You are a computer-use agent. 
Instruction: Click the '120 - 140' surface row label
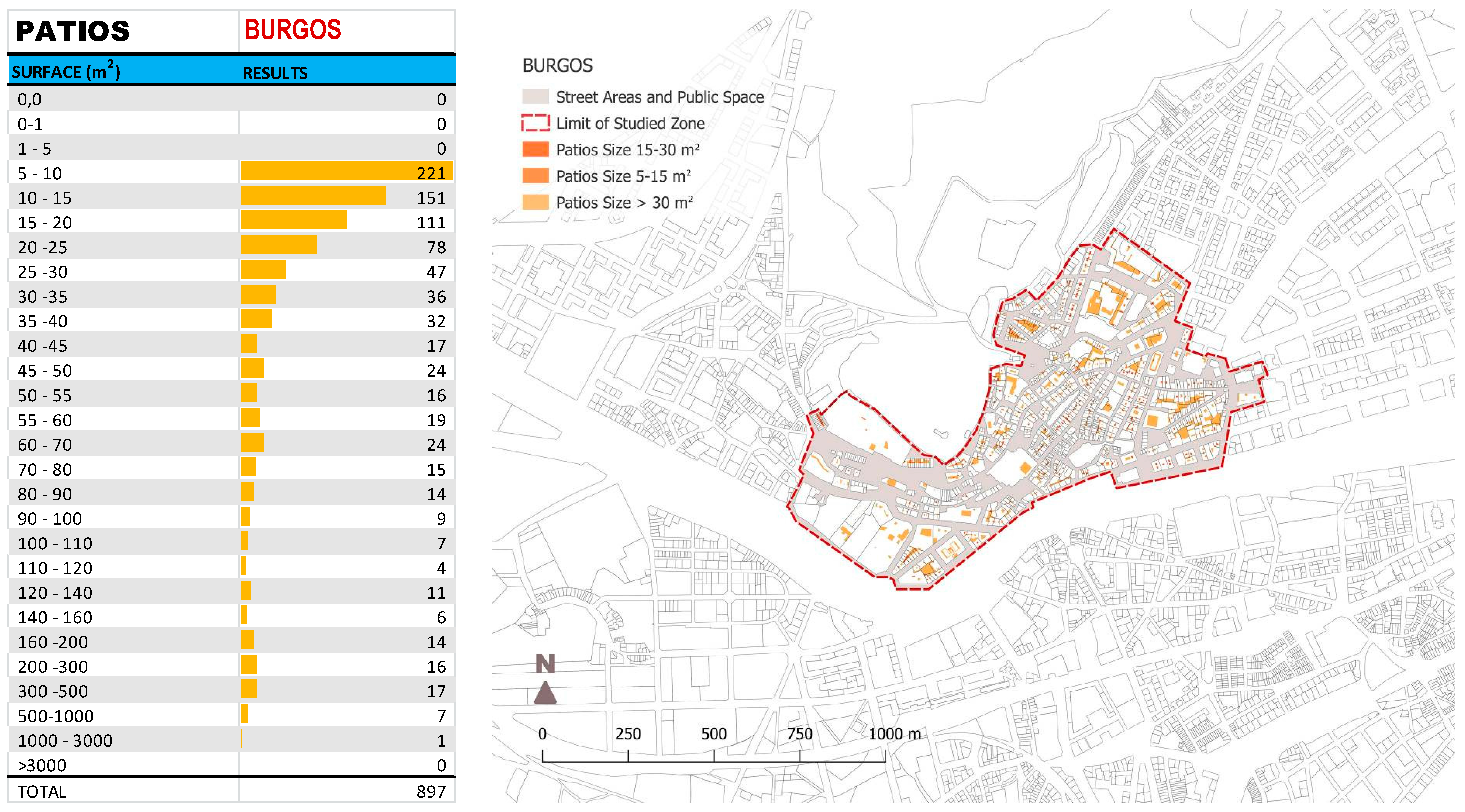click(x=55, y=593)
